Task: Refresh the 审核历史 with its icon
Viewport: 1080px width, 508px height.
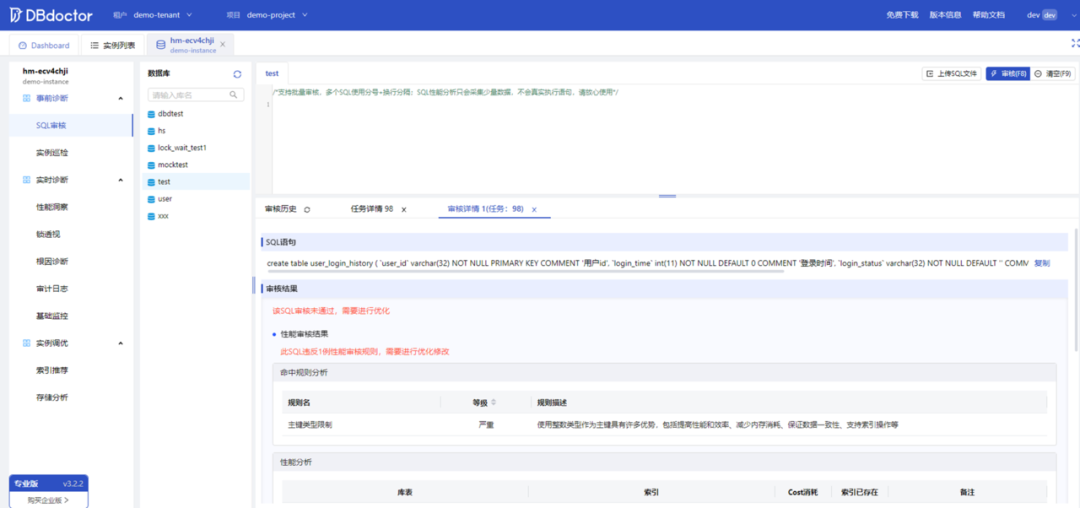Action: click(307, 209)
